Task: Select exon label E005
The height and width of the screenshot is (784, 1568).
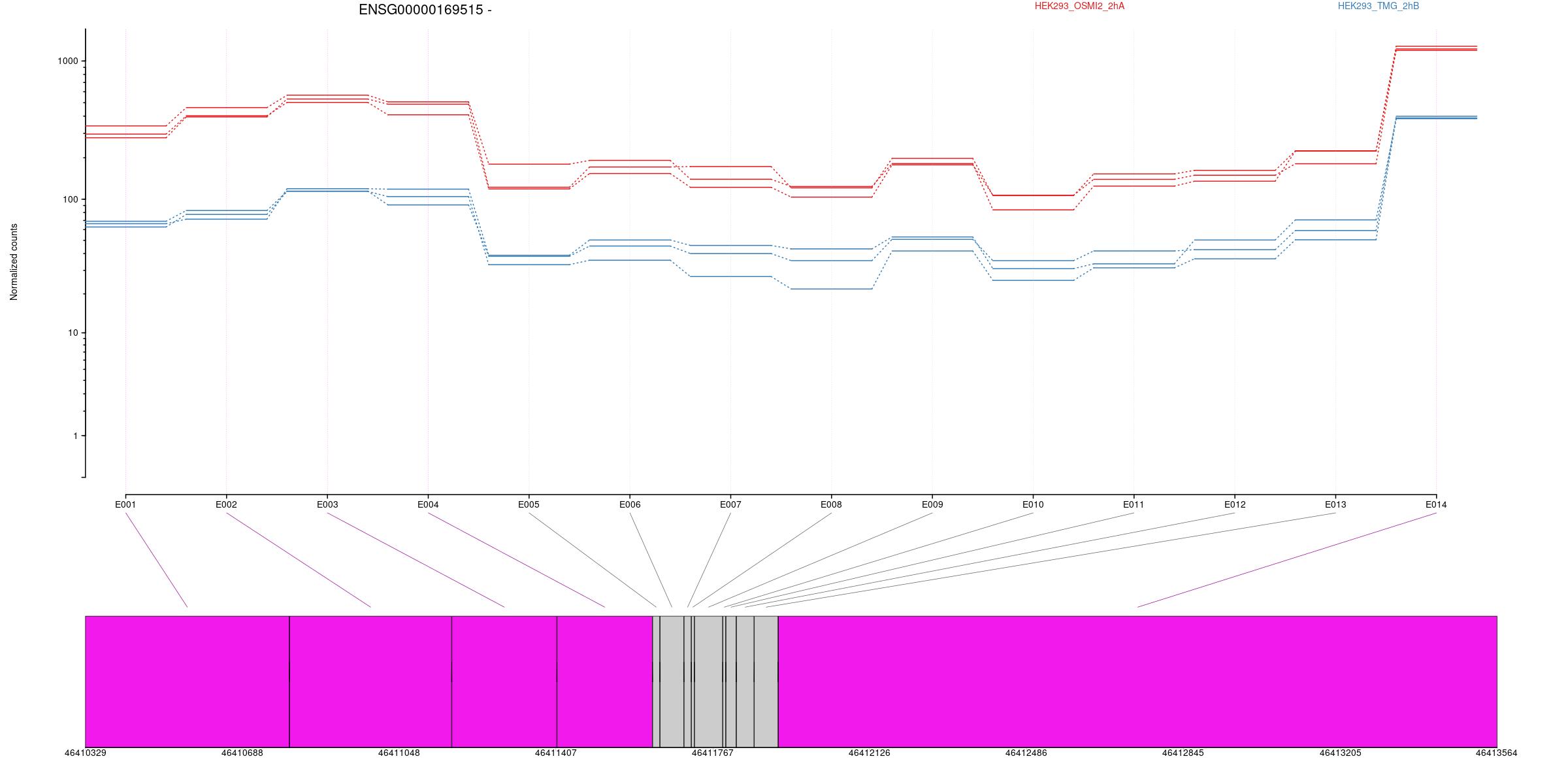Action: click(529, 504)
